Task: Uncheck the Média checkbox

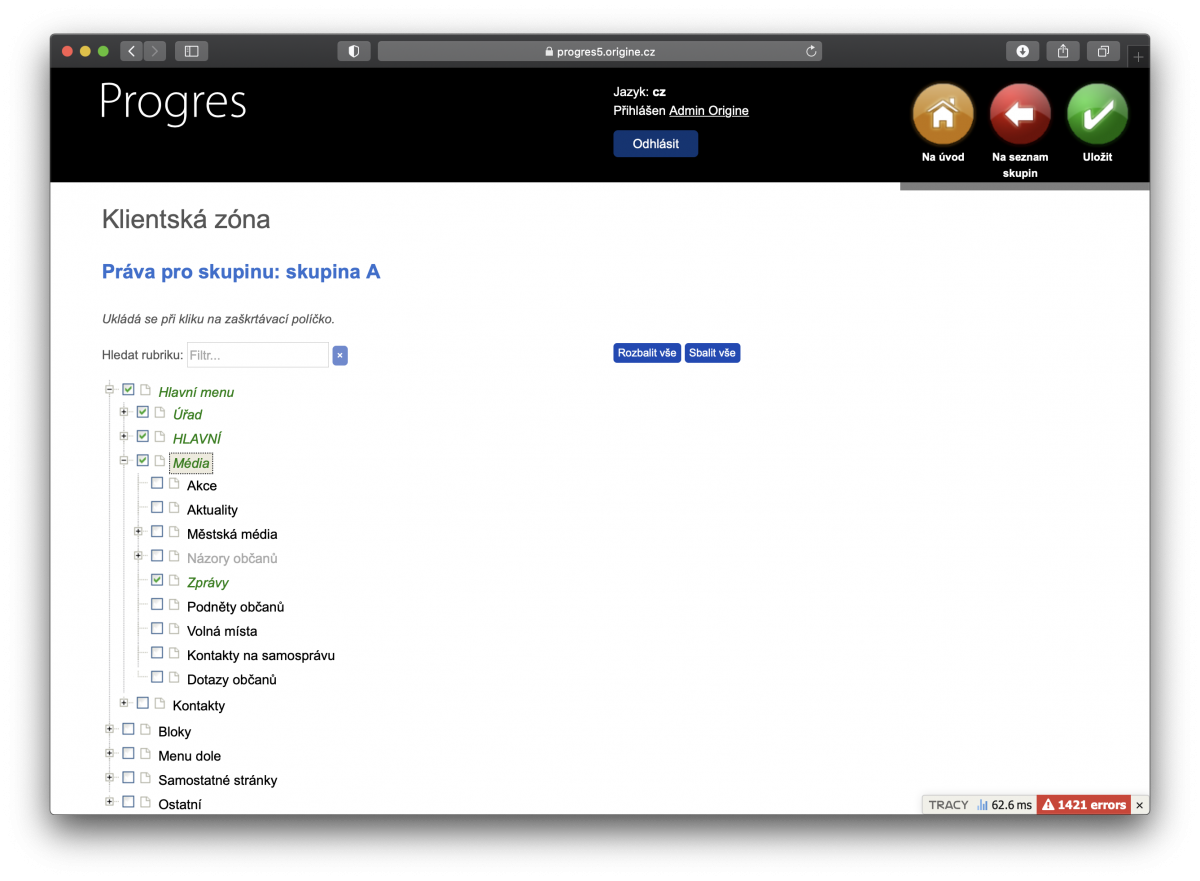Action: click(x=143, y=459)
